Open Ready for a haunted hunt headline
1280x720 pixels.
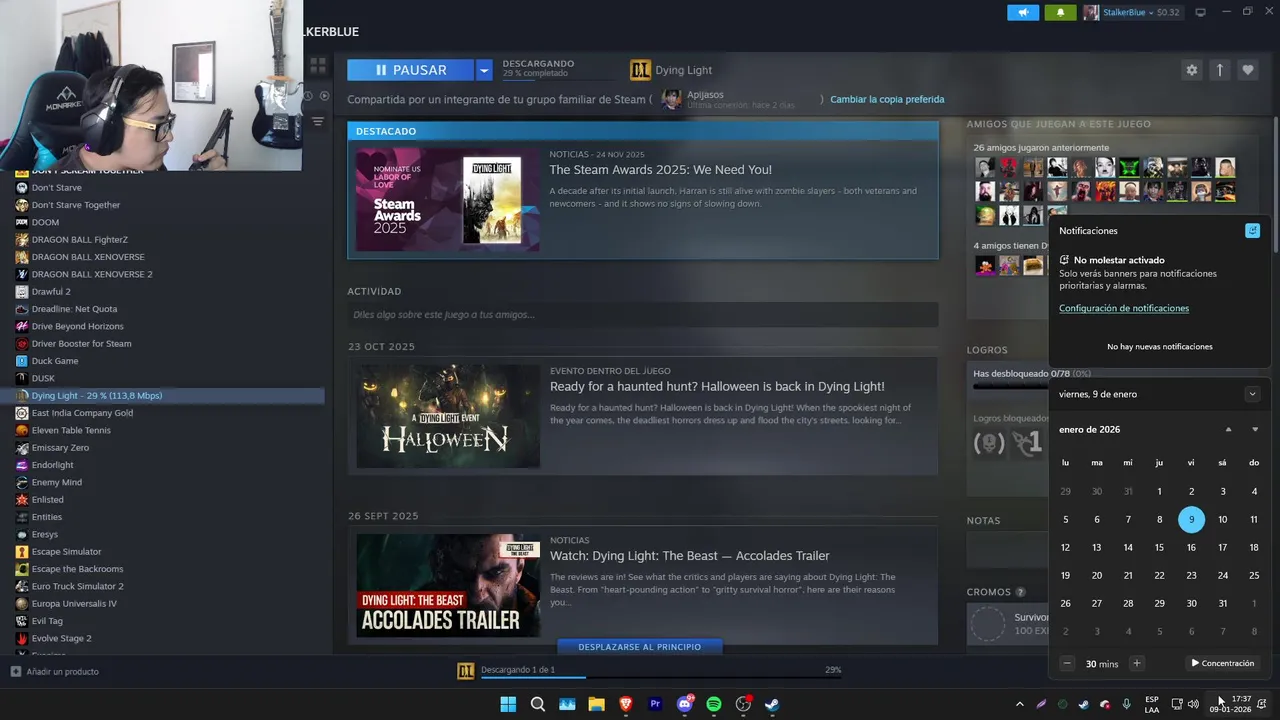click(x=717, y=386)
